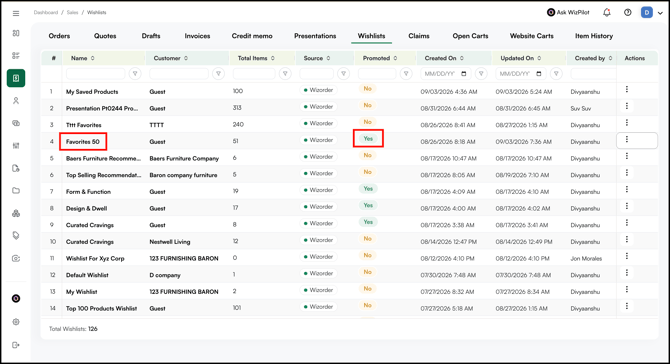The image size is (670, 364).
Task: Open the Ttt Favorites wishlist
Action: (x=84, y=125)
